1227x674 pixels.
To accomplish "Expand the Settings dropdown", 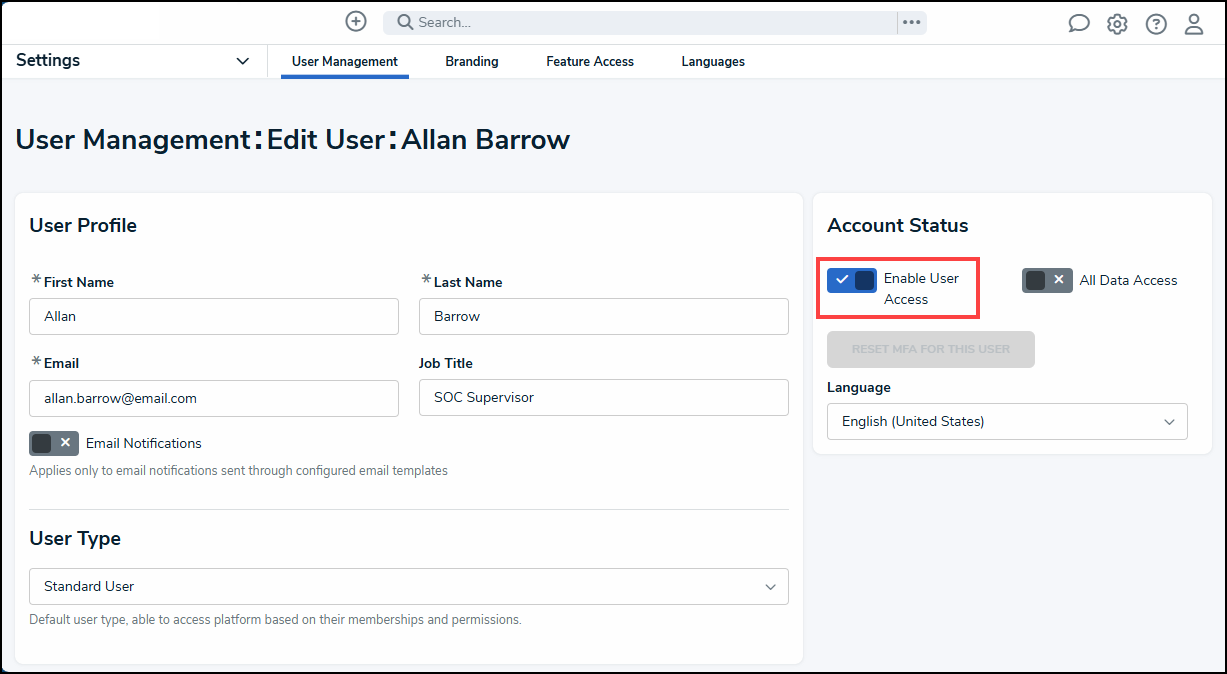I will tap(133, 61).
